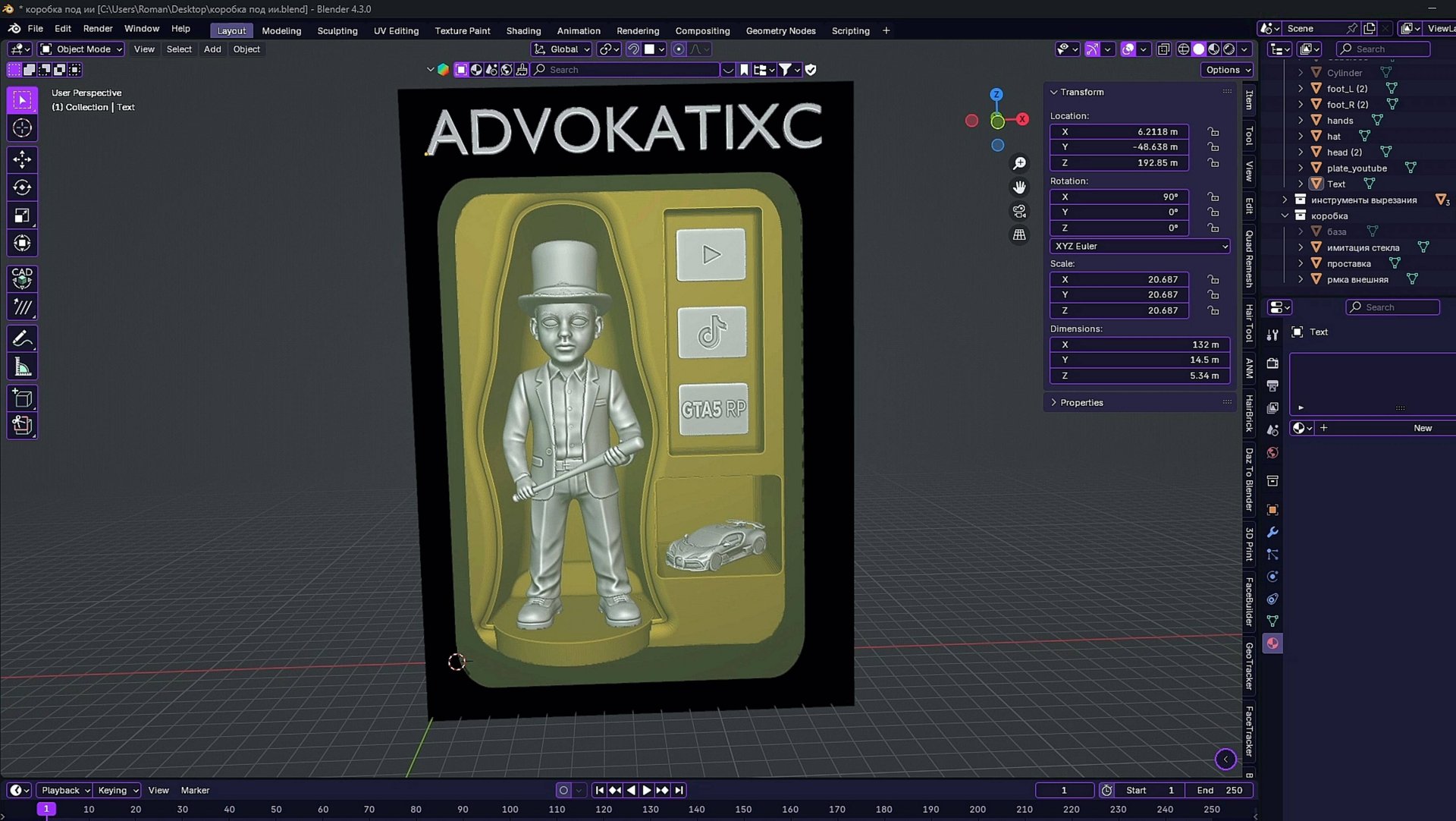
Task: Select the Rotate tool
Action: 22,187
